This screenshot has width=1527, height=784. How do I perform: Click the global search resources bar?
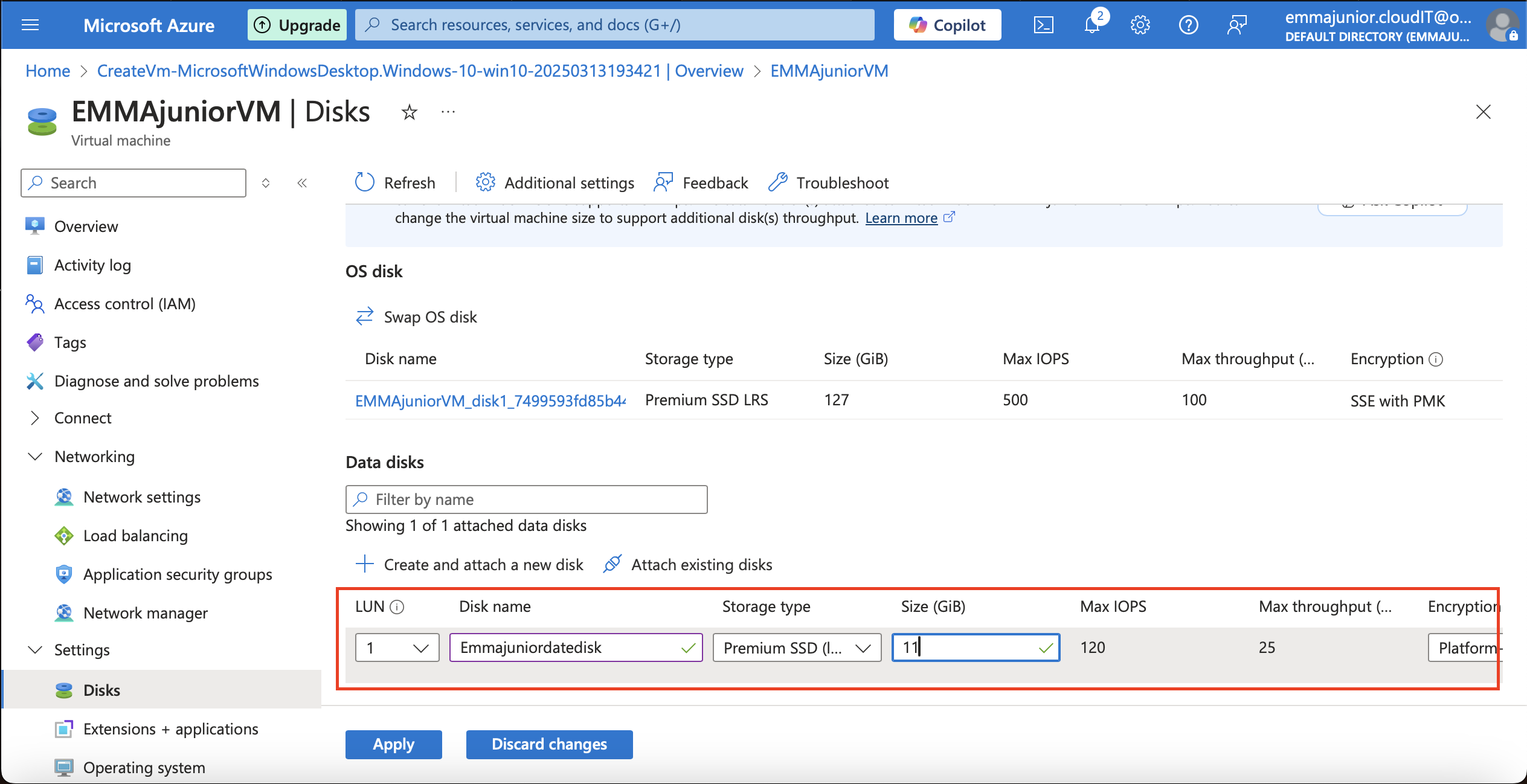click(x=614, y=25)
